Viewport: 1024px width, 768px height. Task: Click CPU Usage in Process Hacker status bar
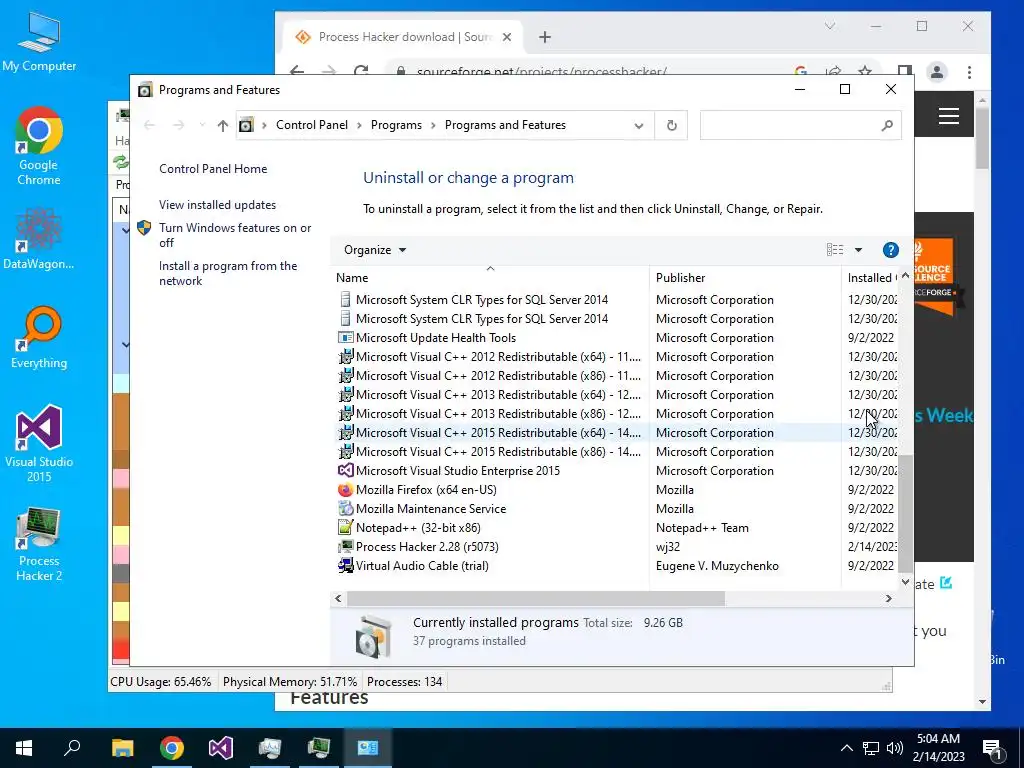point(161,682)
